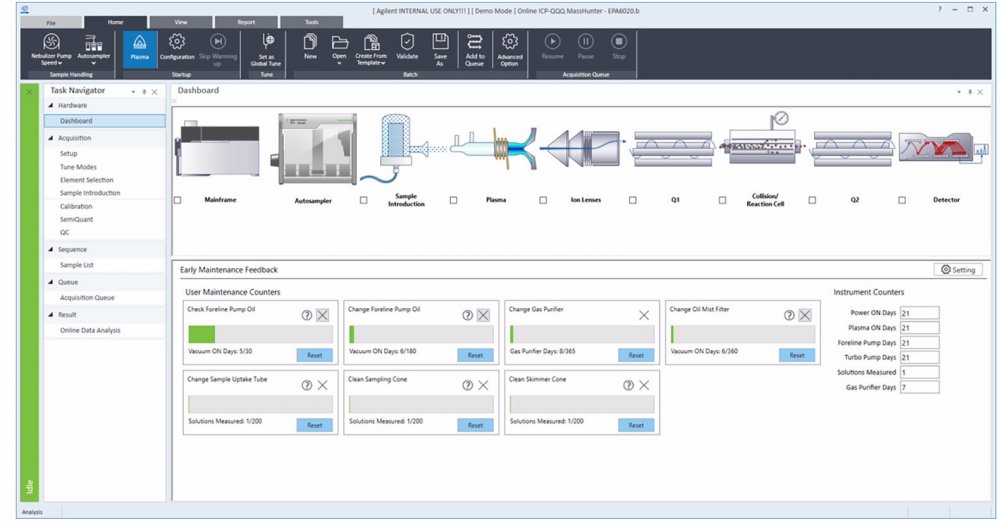Create a New batch
The height and width of the screenshot is (527, 1000).
point(311,48)
